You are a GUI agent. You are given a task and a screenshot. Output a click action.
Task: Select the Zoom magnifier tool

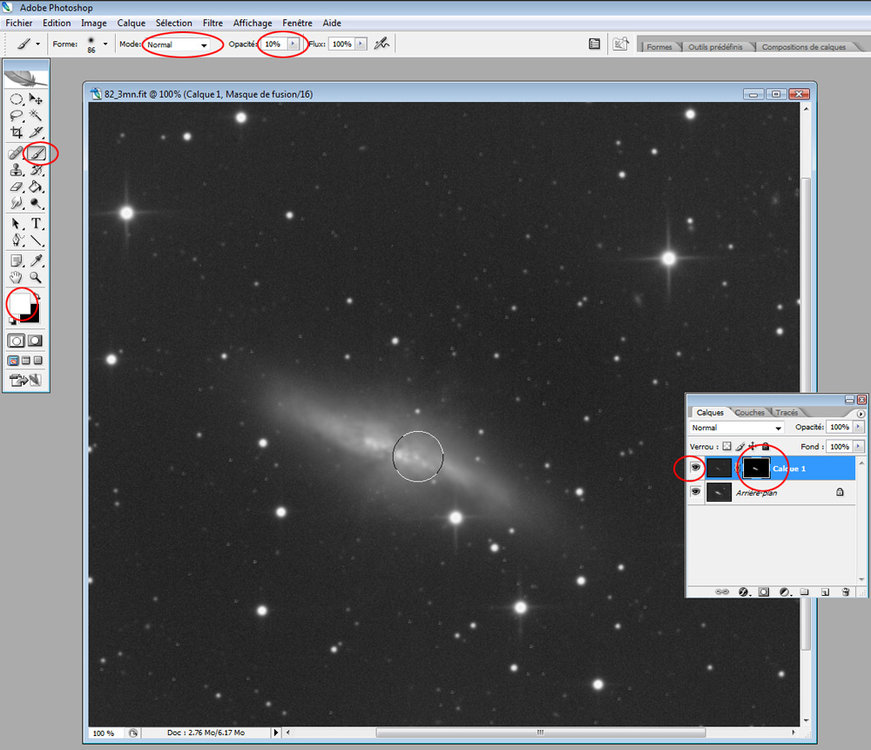point(36,277)
